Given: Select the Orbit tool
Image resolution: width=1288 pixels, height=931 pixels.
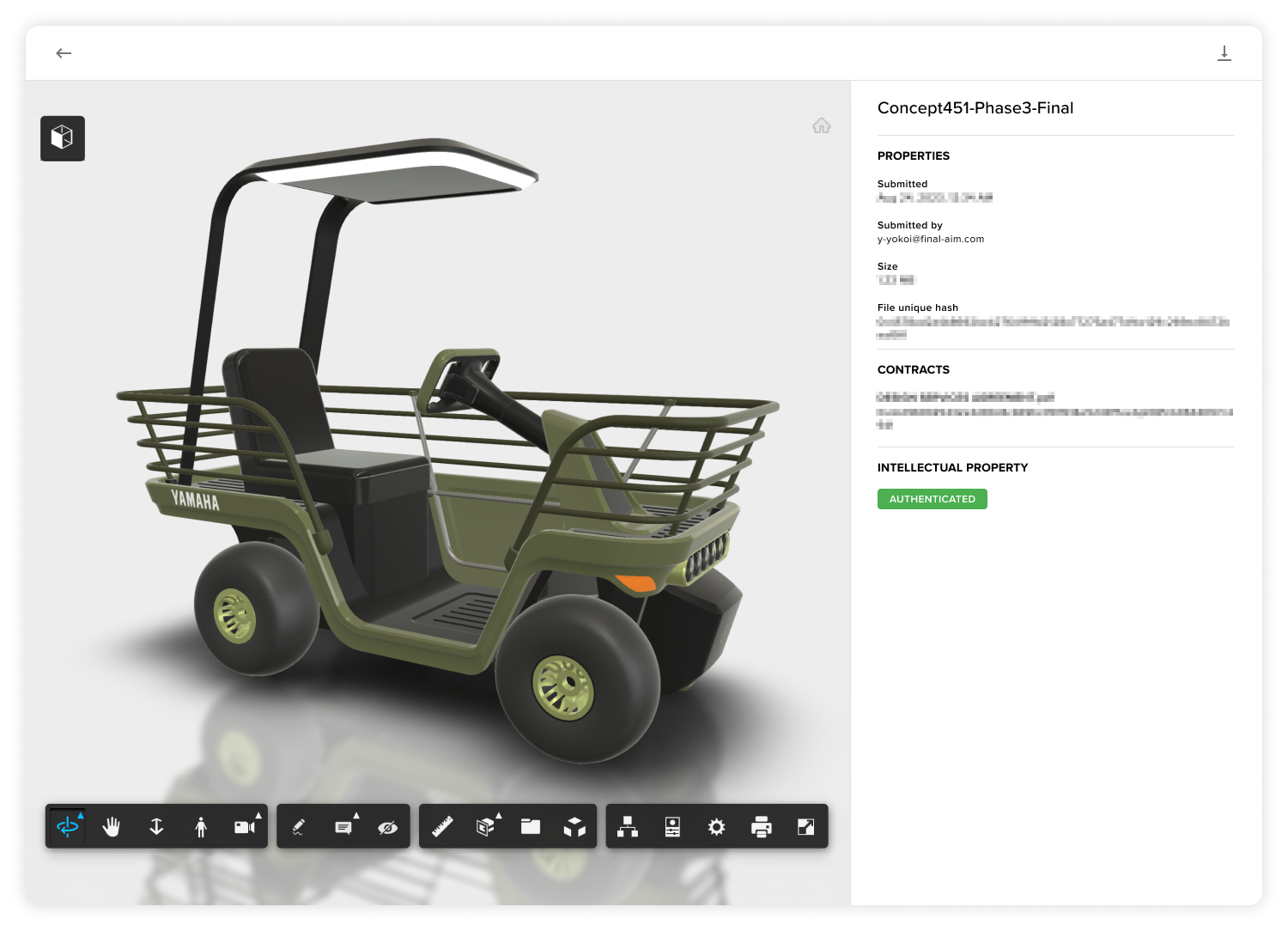Looking at the screenshot, I should (68, 826).
